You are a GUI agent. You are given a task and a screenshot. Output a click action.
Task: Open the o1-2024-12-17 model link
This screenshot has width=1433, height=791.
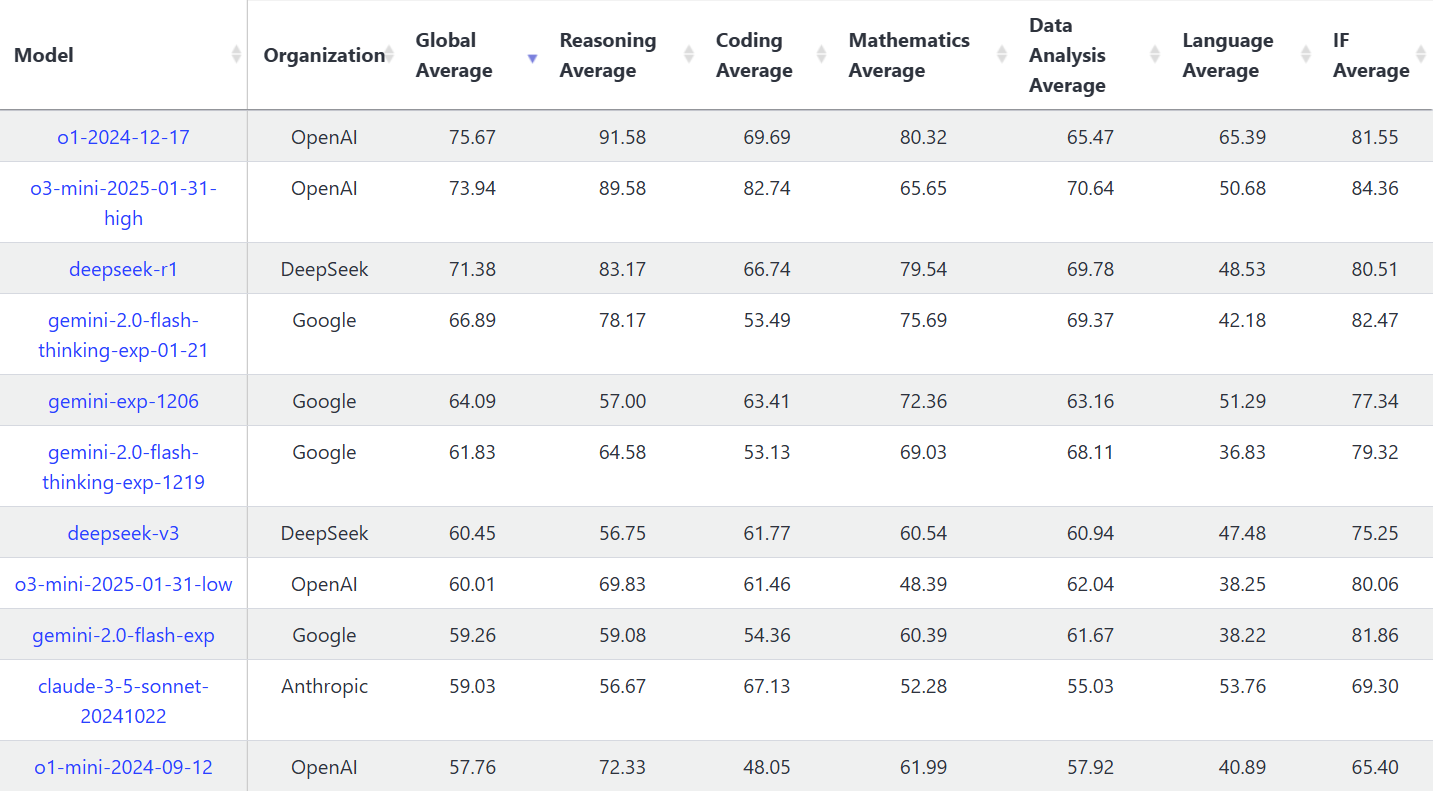pos(123,137)
